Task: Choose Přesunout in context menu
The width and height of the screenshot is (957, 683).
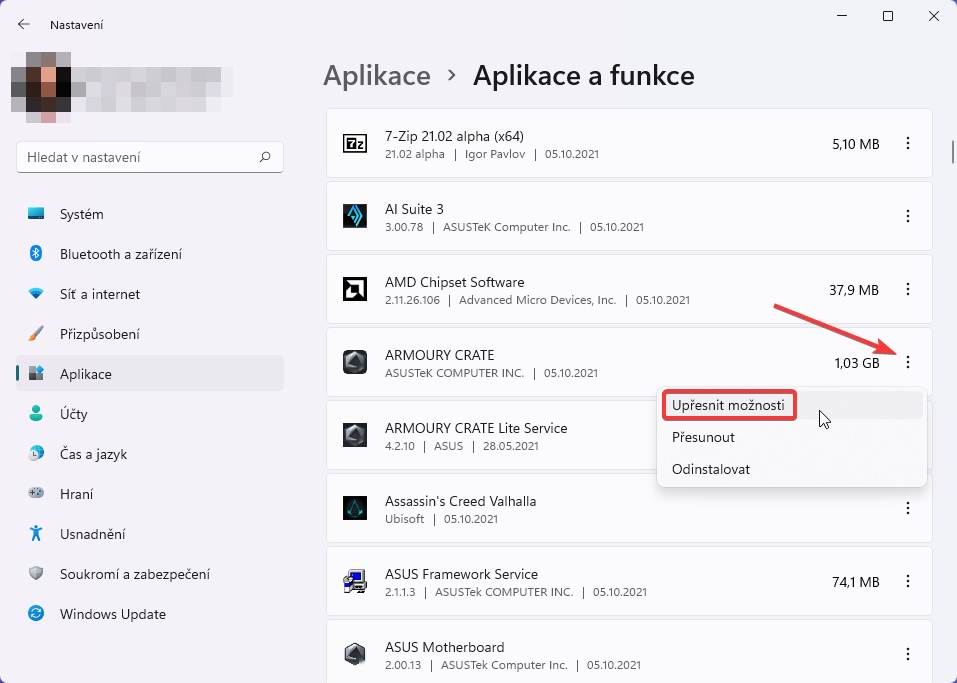Action: (x=792, y=437)
